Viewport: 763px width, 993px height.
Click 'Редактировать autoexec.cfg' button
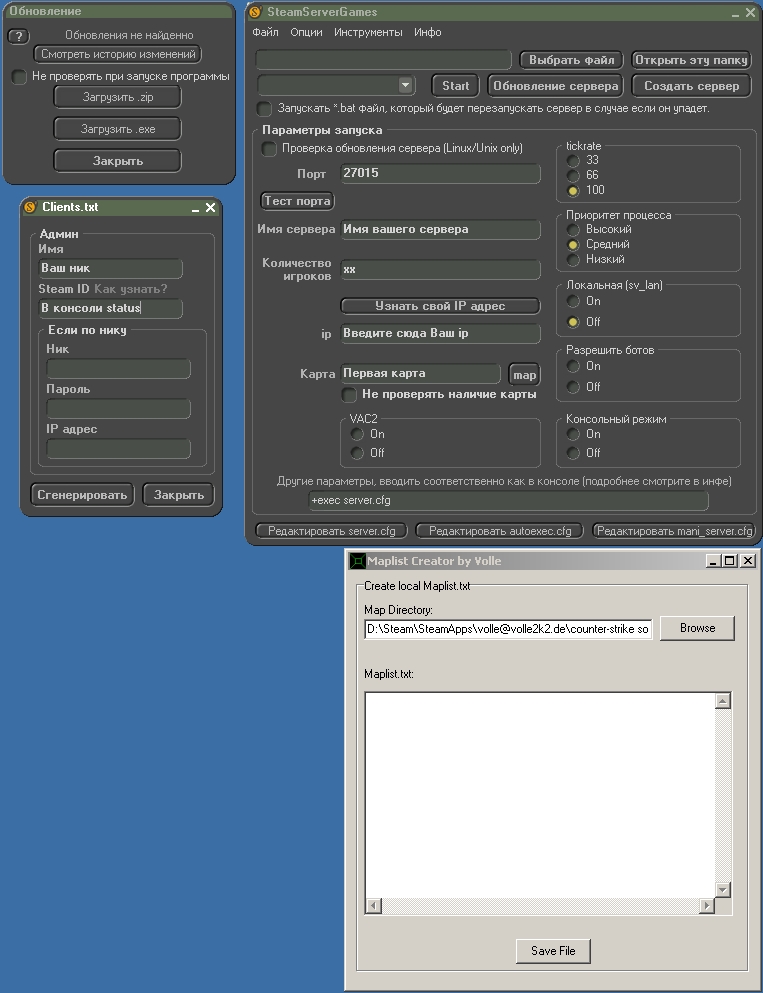pyautogui.click(x=500, y=531)
